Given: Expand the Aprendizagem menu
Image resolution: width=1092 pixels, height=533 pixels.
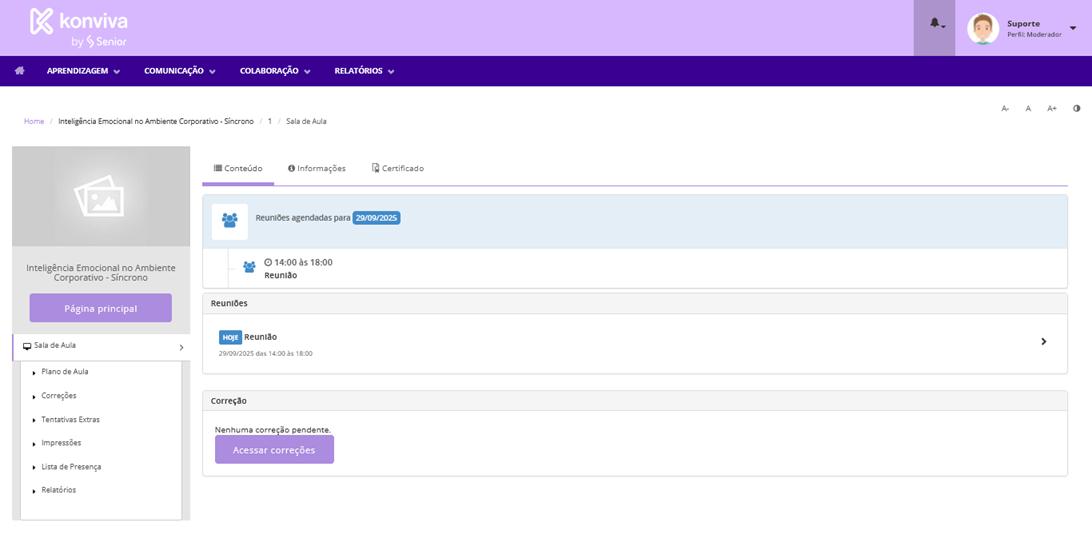Looking at the screenshot, I should click(x=83, y=71).
